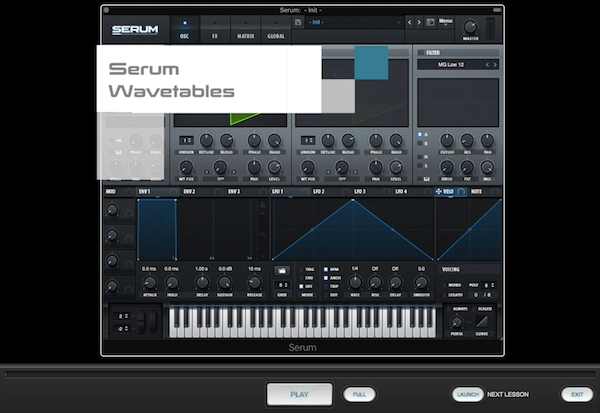
Task: Switch to the GLOBAL tab
Action: [x=276, y=29]
